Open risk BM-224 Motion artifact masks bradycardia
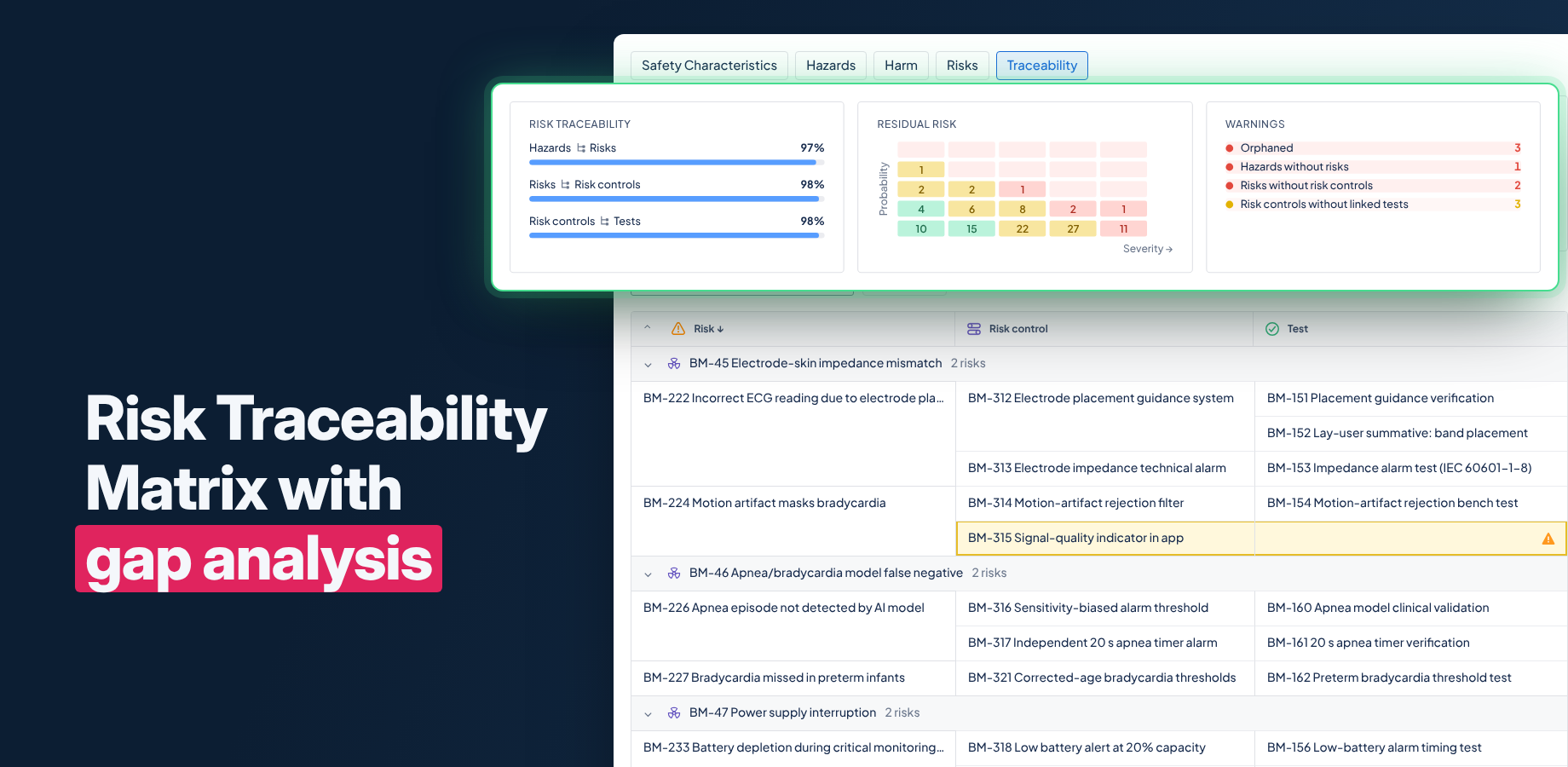Image resolution: width=1568 pixels, height=767 pixels. click(764, 503)
